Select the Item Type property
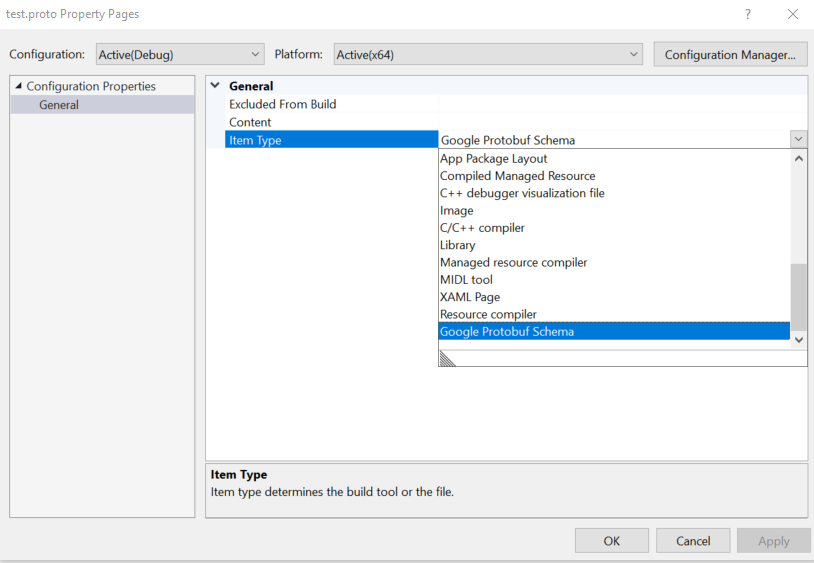814x563 pixels. 331,140
